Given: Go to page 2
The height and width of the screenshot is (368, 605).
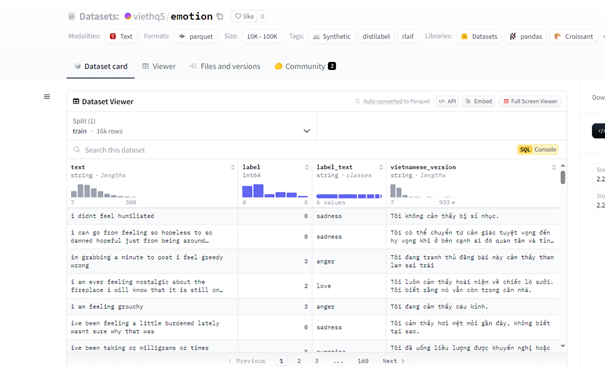Looking at the screenshot, I should (x=299, y=361).
